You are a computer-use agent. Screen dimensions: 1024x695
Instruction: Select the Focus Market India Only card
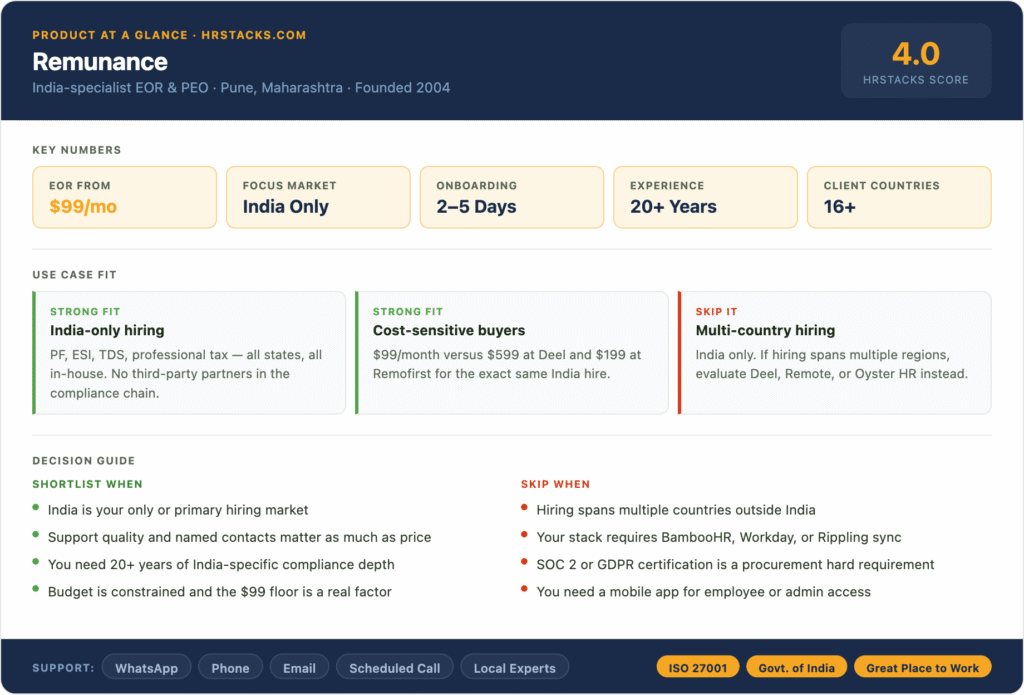coord(318,197)
